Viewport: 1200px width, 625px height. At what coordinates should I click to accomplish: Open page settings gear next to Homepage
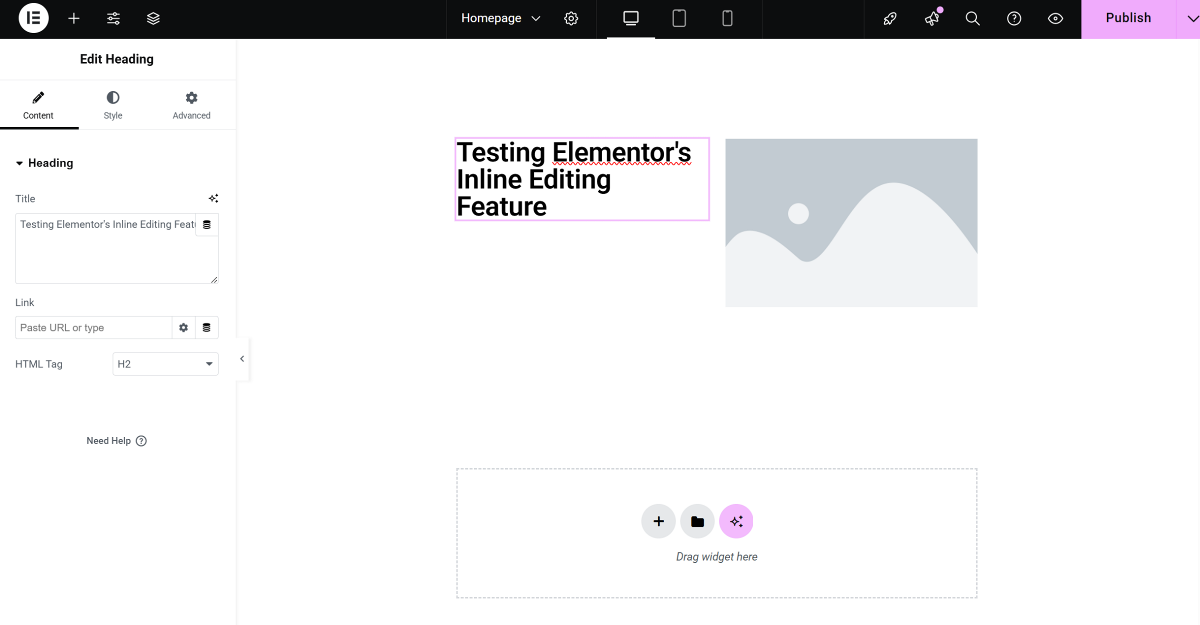pyautogui.click(x=571, y=19)
